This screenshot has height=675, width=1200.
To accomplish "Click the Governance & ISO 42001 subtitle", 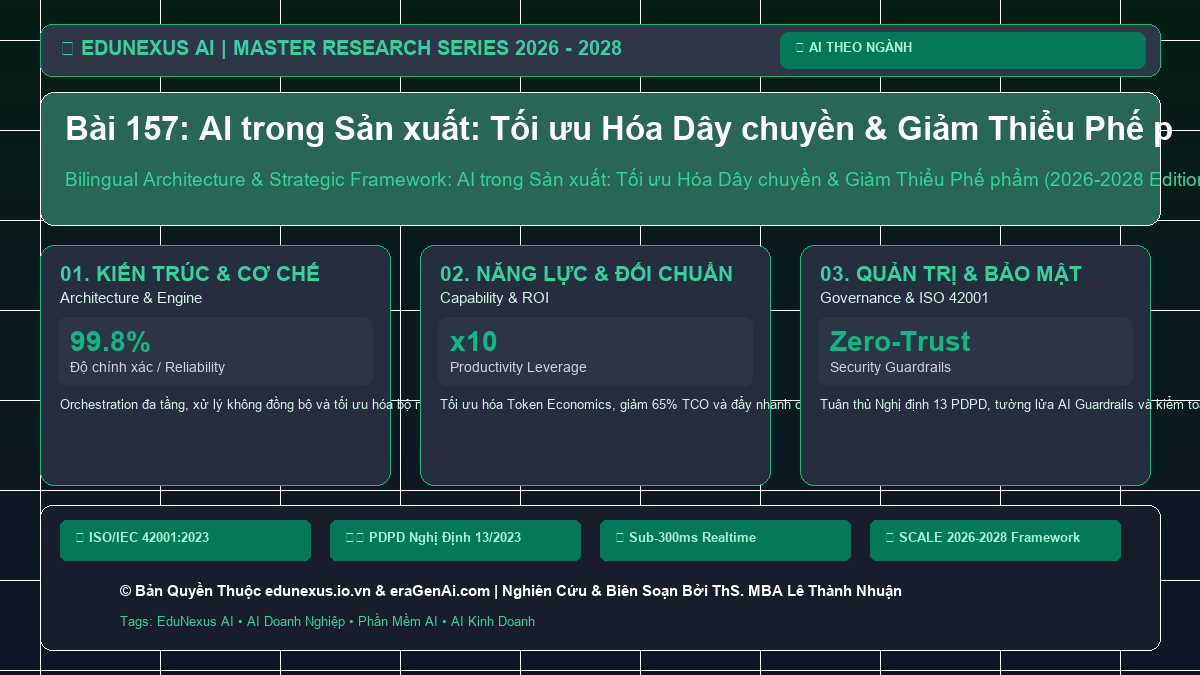I will [x=904, y=298].
